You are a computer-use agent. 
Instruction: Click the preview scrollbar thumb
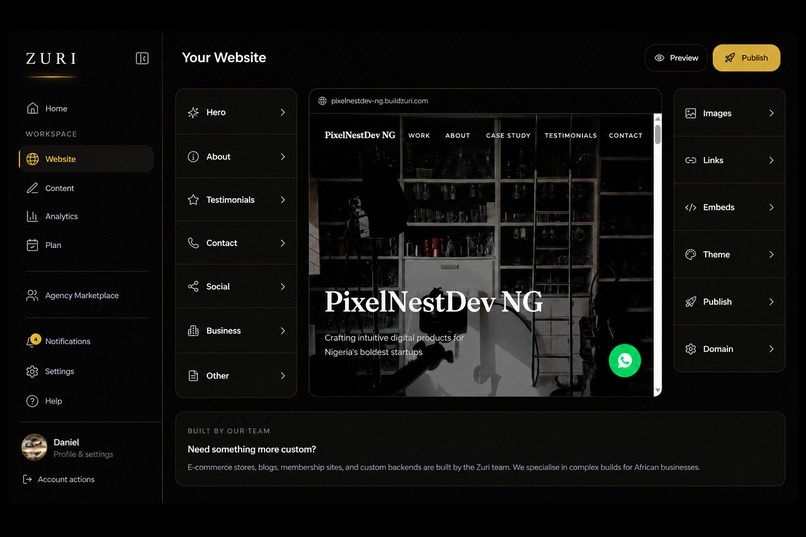pos(657,134)
